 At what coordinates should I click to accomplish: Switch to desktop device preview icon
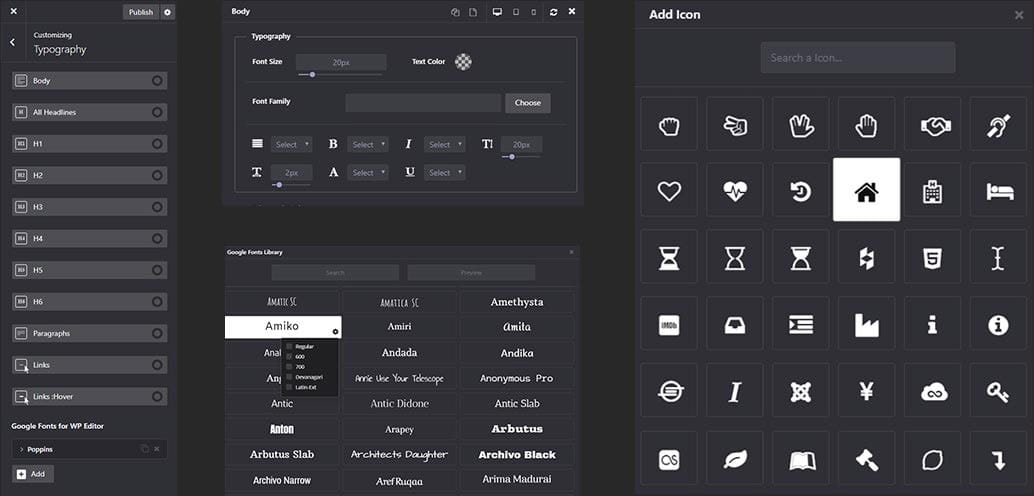pos(497,12)
